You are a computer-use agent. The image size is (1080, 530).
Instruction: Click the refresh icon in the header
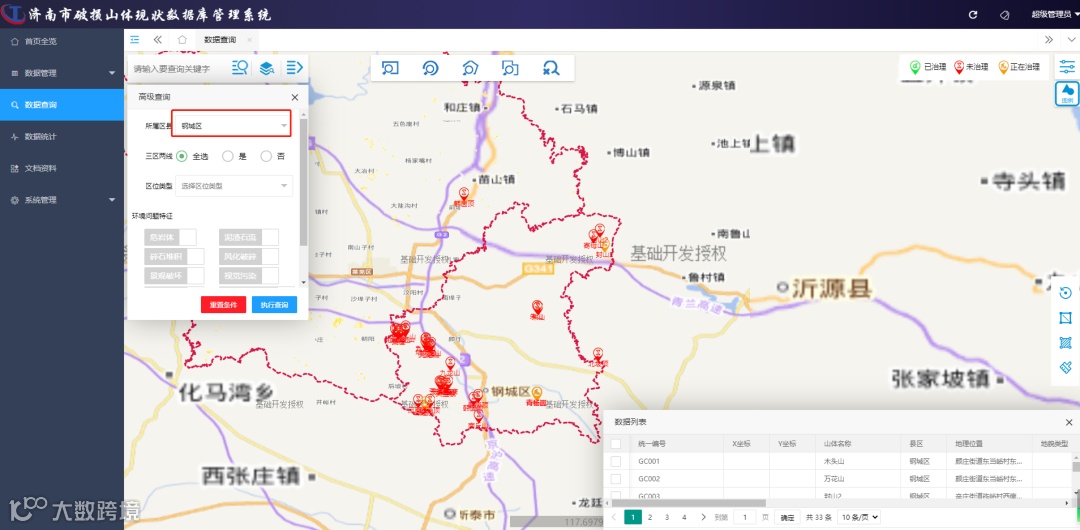tap(973, 14)
